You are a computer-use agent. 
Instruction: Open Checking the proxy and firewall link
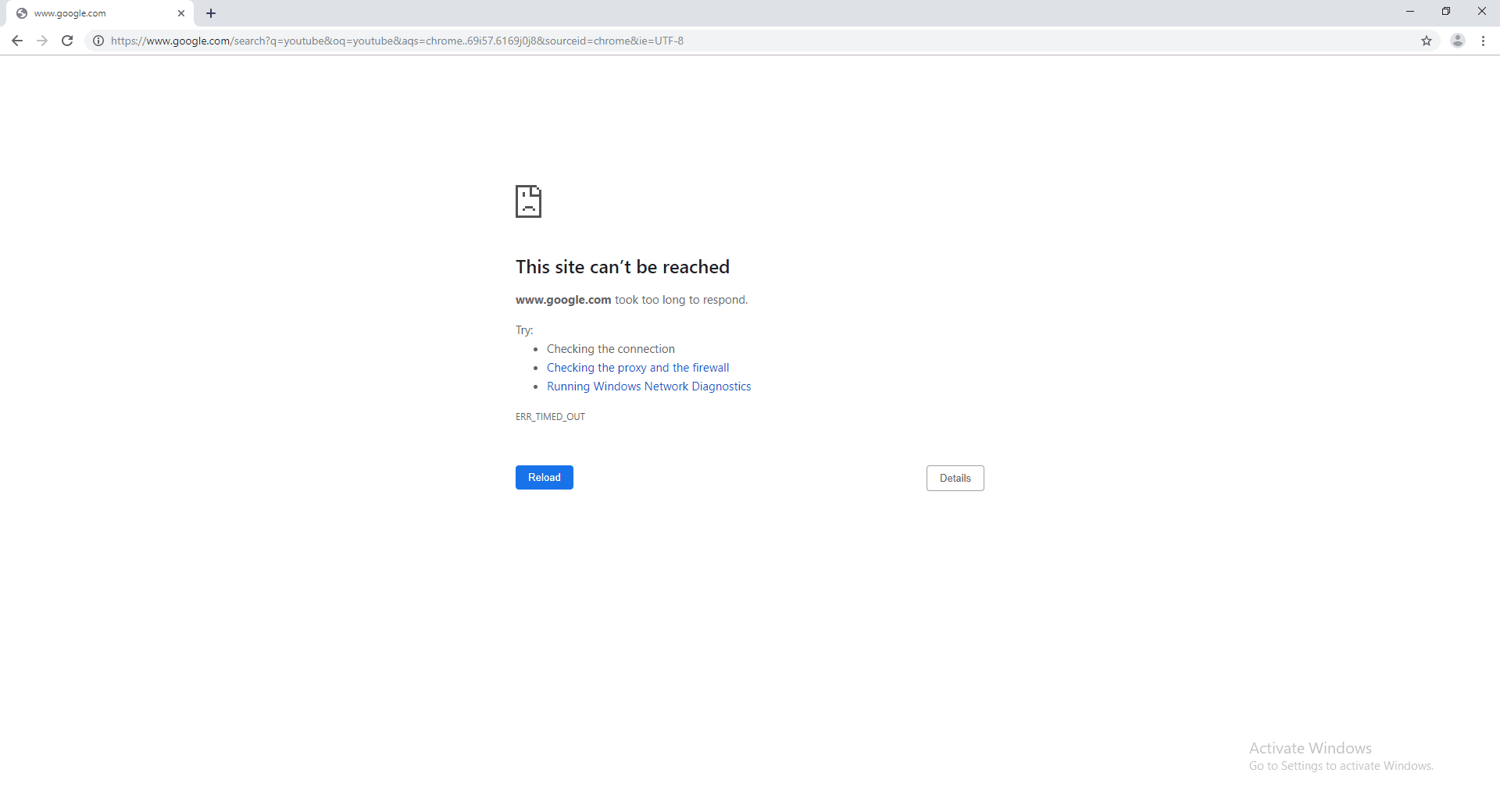click(x=637, y=368)
